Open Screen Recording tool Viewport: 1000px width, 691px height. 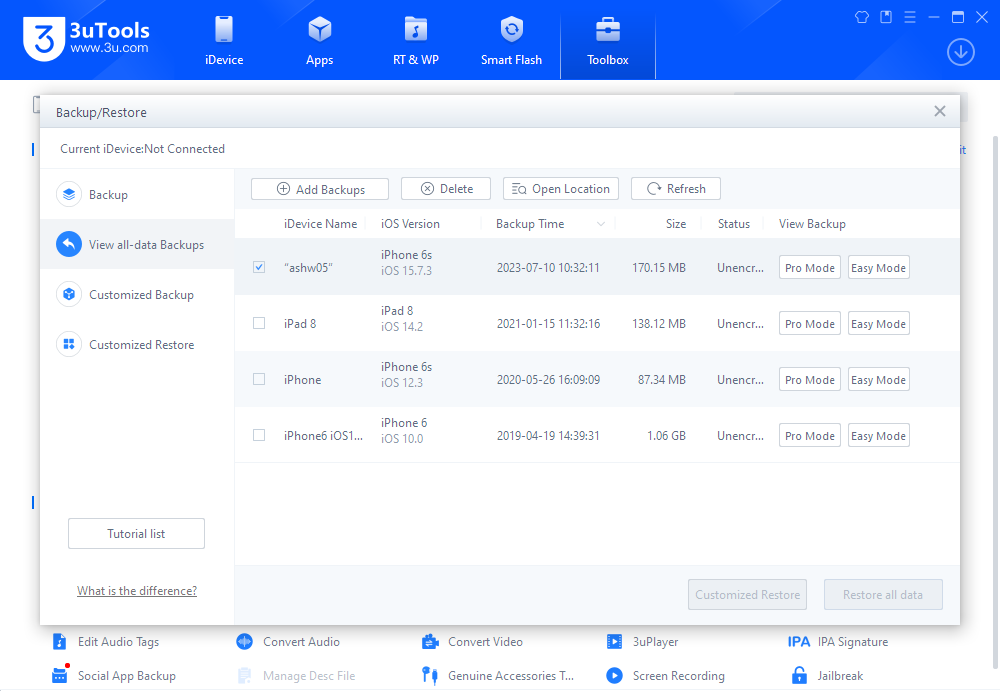(666, 676)
